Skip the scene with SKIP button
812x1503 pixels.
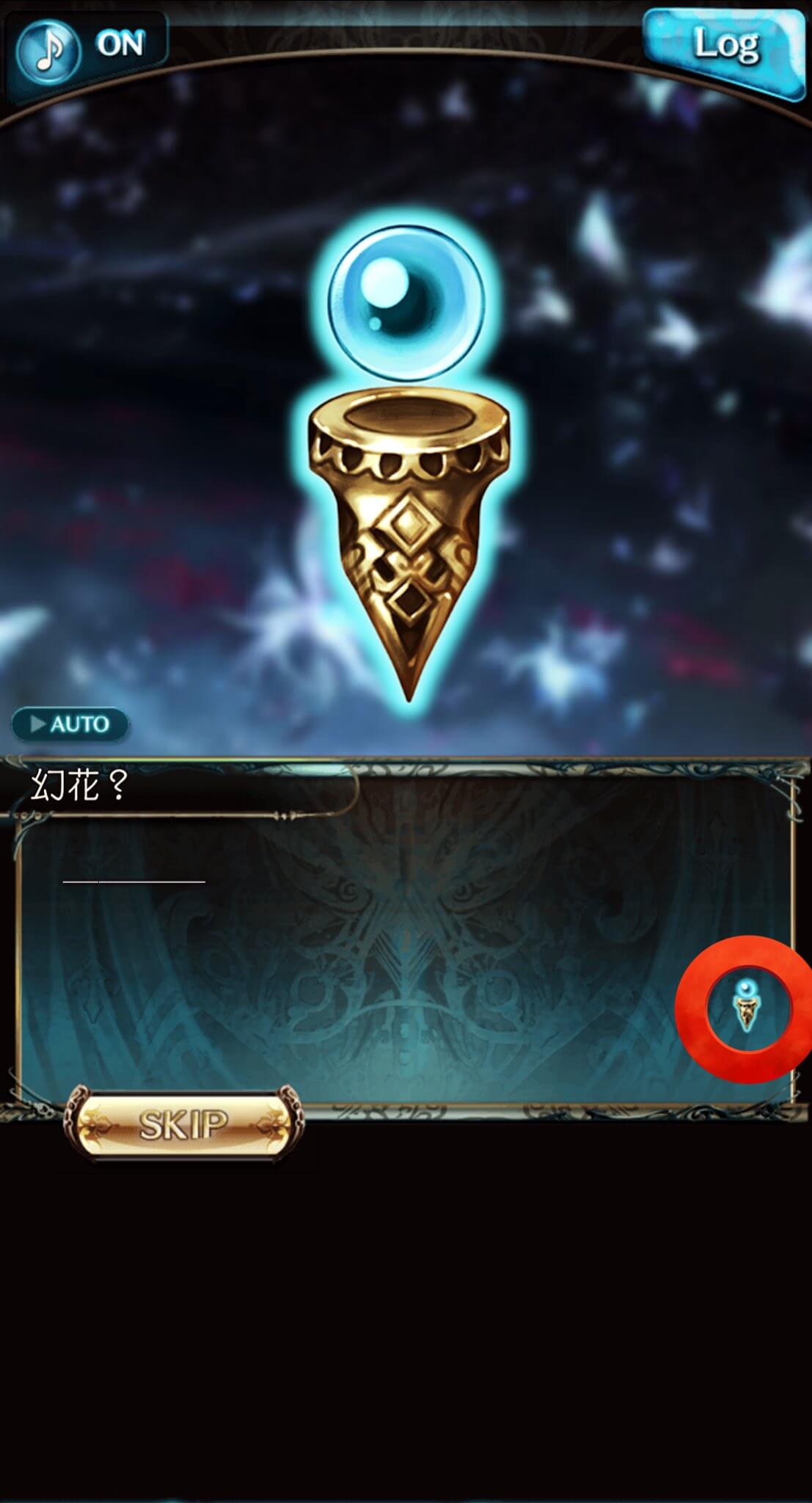[183, 1124]
